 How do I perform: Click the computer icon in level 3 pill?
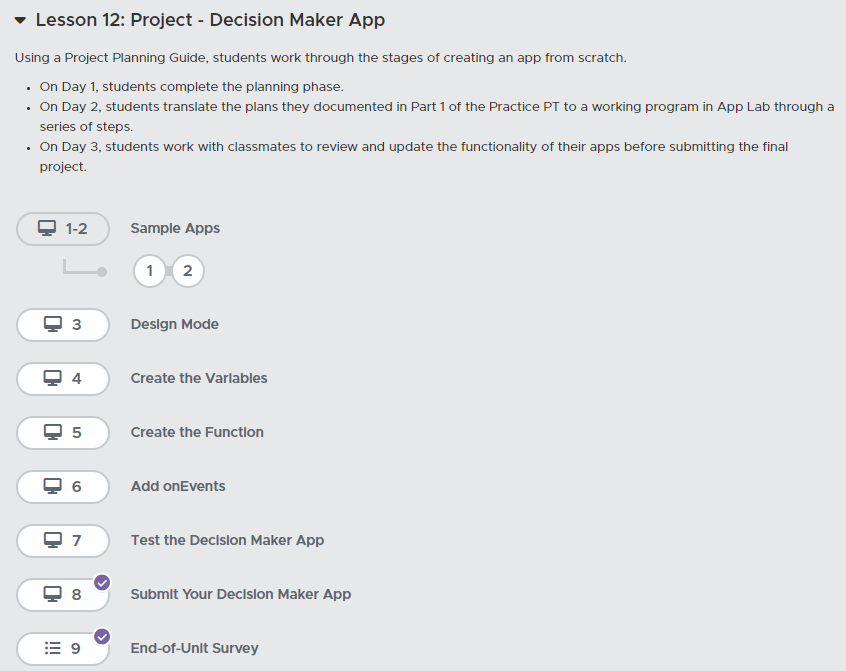pyautogui.click(x=53, y=325)
